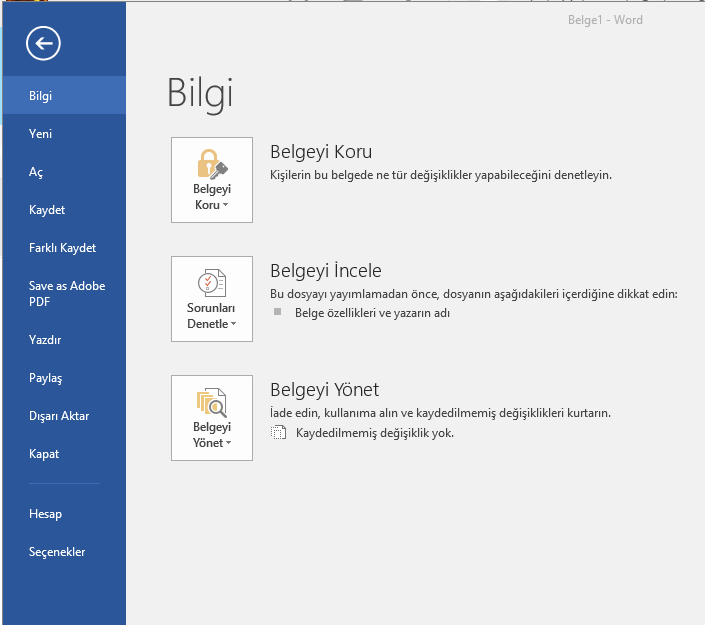Click the Sorunları Denetle checklist document icon
The width and height of the screenshot is (705, 625).
212,283
